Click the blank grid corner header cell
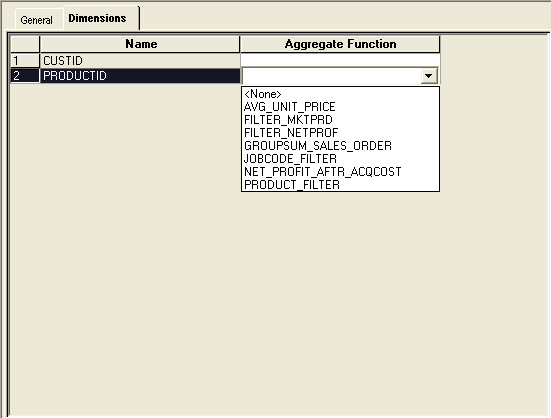Image resolution: width=551 pixels, height=418 pixels. click(25, 44)
